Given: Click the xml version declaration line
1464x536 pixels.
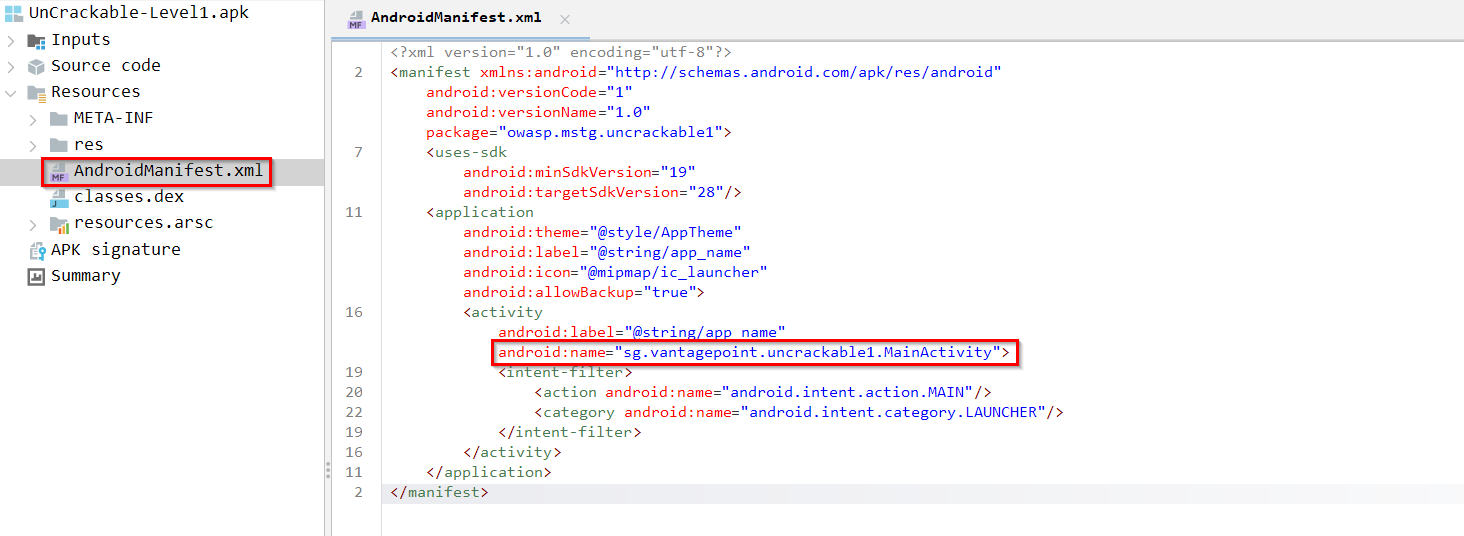Looking at the screenshot, I should click(561, 52).
